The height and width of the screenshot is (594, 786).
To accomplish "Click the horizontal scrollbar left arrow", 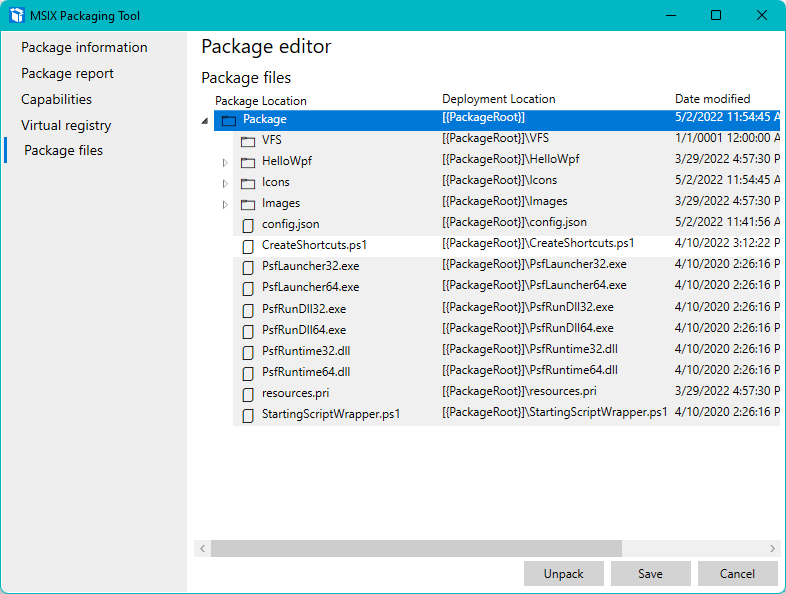I will [203, 548].
